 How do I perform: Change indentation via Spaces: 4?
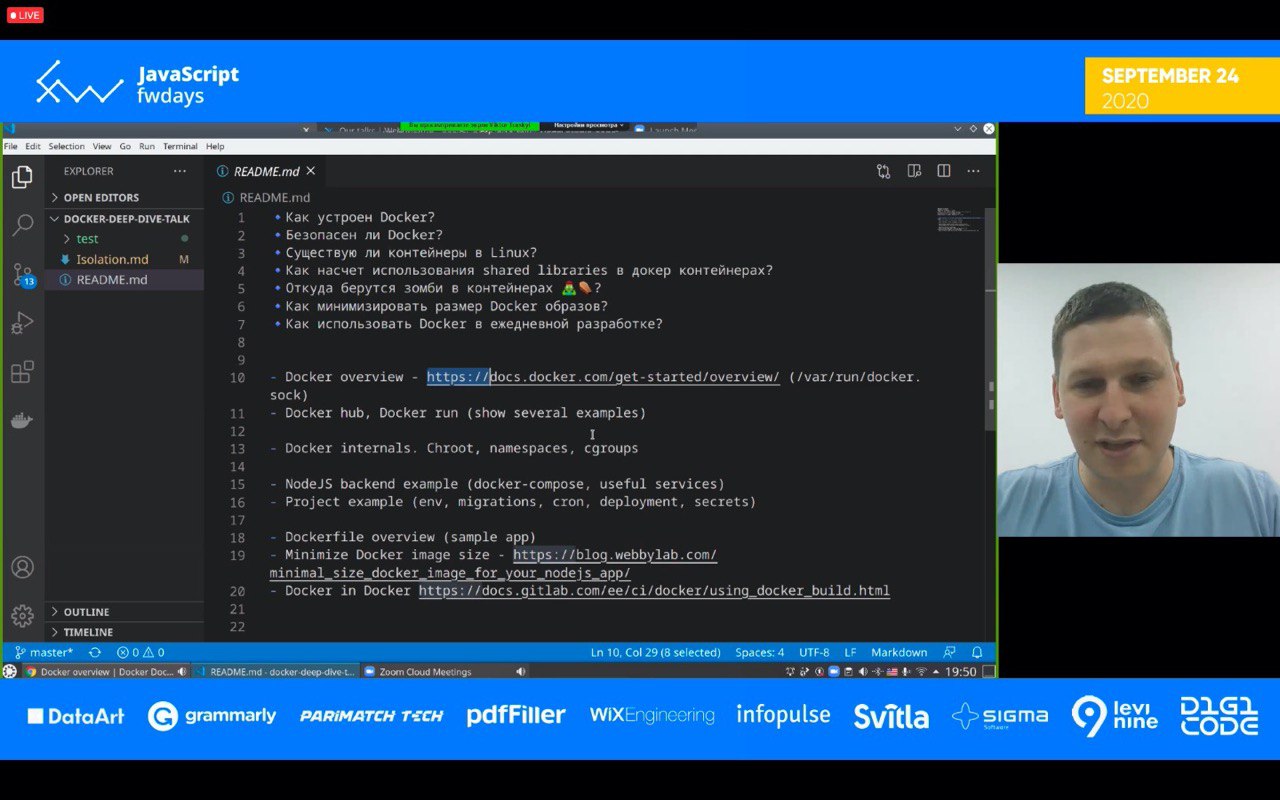tap(760, 652)
